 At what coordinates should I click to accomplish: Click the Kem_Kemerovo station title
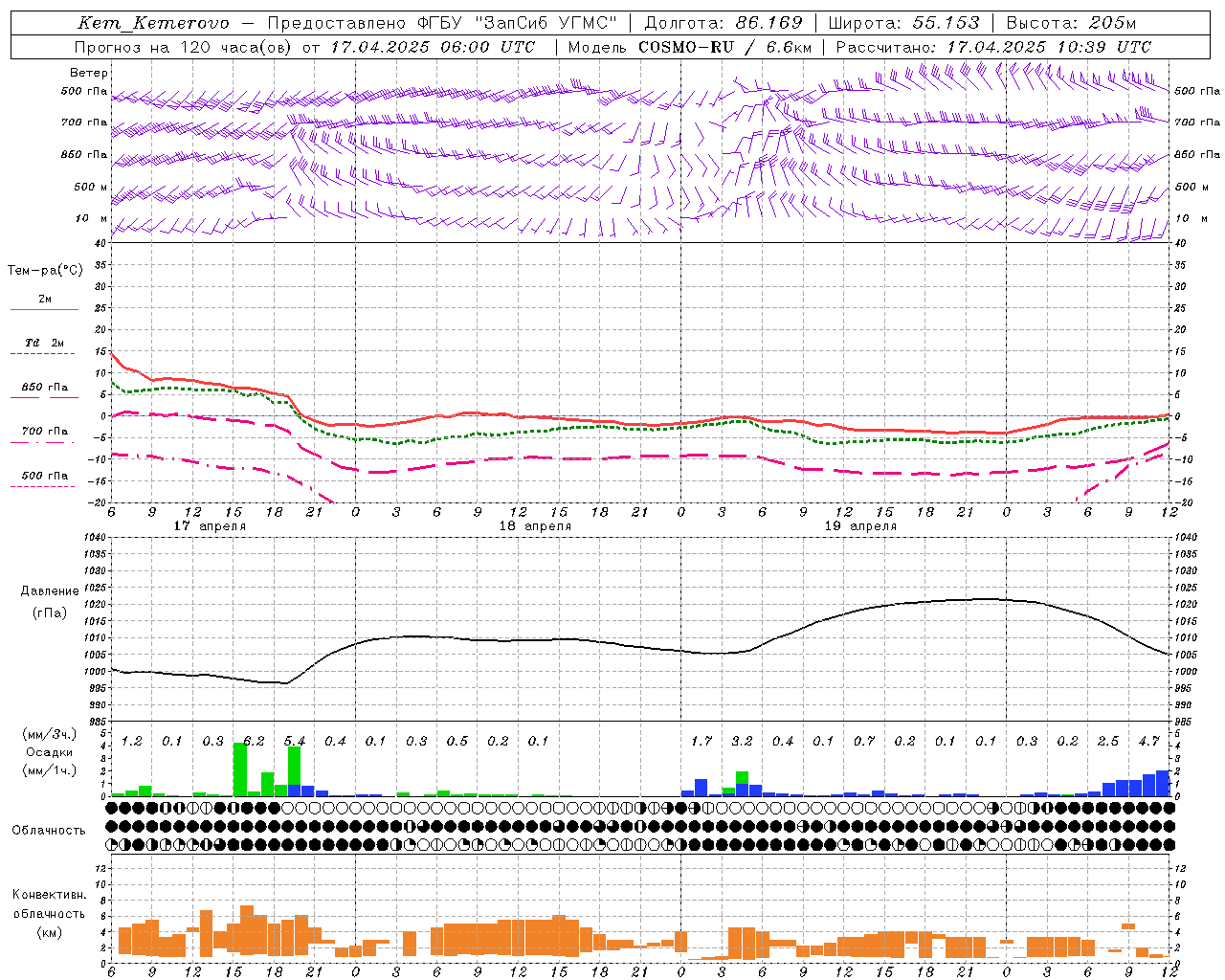pos(153,23)
